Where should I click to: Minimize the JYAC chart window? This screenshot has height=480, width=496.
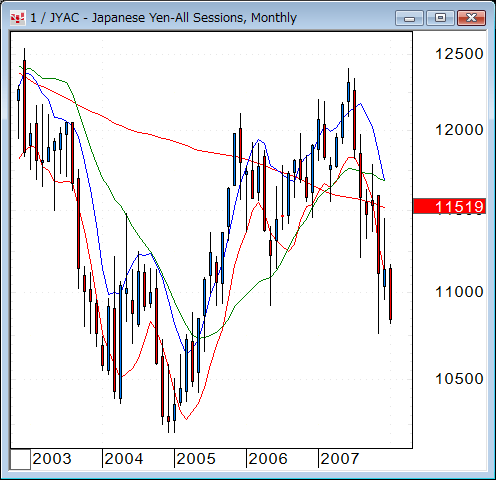point(409,18)
